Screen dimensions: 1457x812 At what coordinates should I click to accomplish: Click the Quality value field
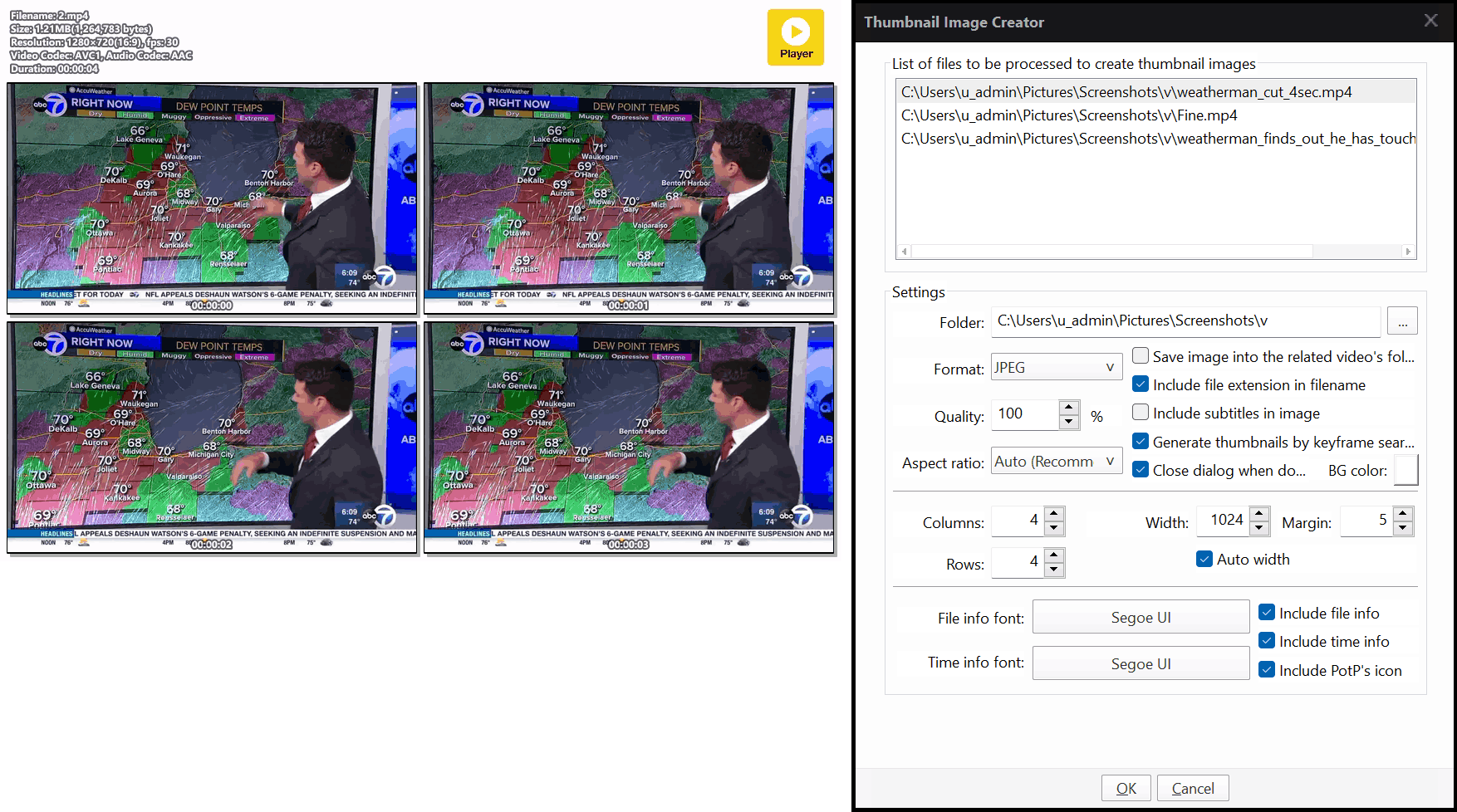pos(1025,414)
